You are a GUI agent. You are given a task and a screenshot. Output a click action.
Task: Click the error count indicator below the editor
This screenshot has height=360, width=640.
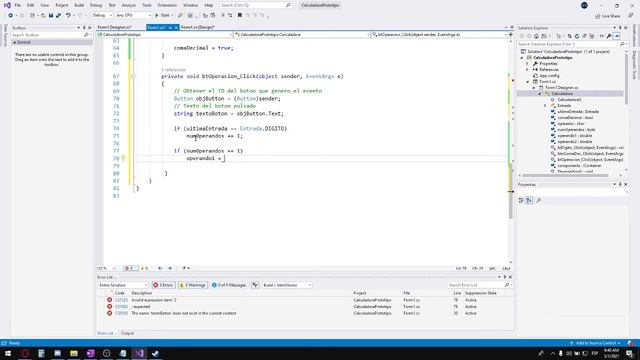tap(131, 268)
